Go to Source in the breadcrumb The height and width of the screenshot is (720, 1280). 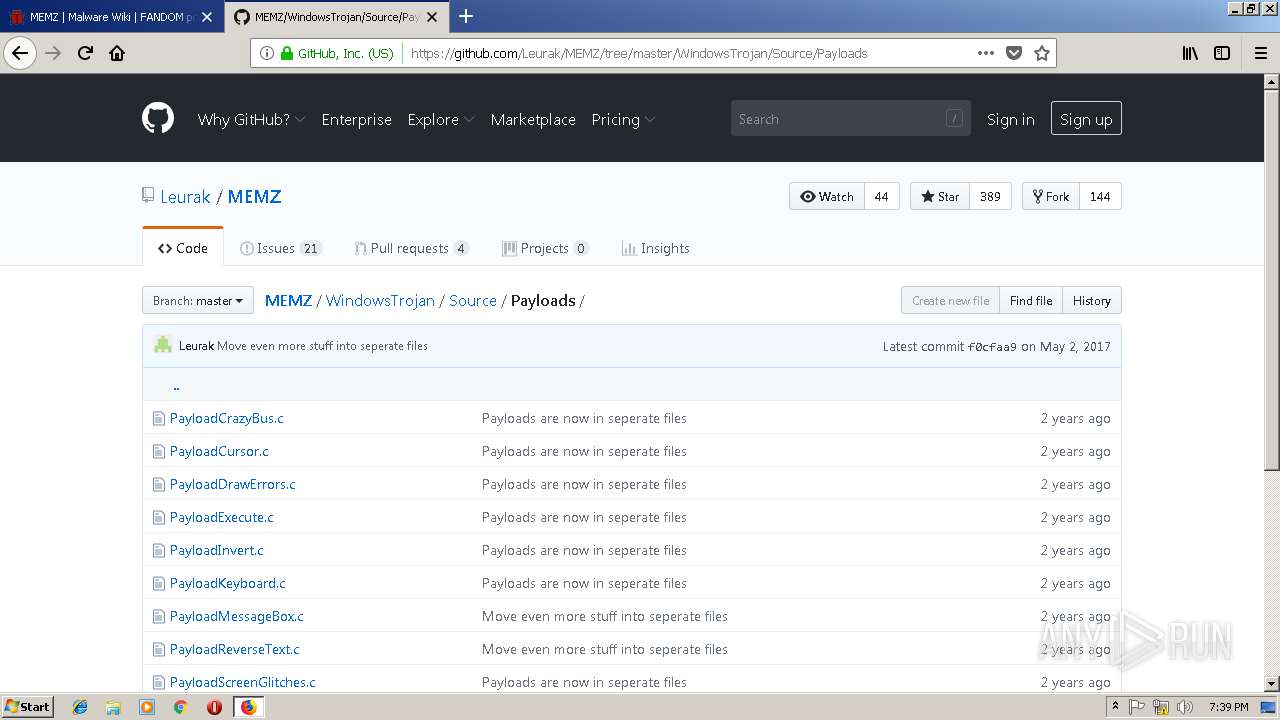(x=473, y=300)
